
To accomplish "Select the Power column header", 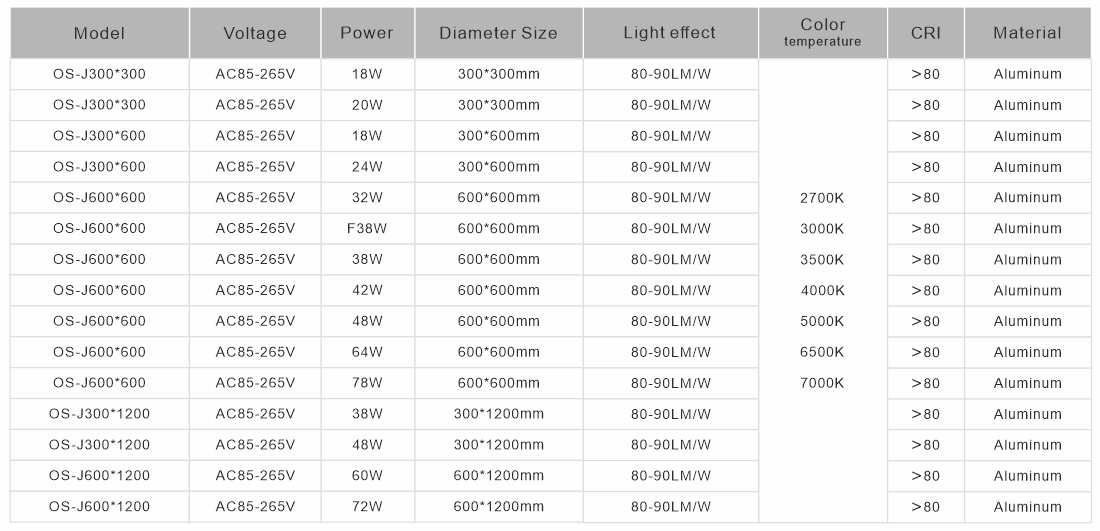I will (367, 33).
